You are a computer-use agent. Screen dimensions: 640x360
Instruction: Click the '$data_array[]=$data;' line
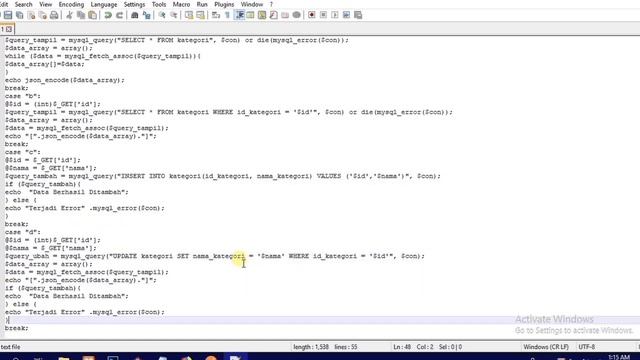point(44,64)
